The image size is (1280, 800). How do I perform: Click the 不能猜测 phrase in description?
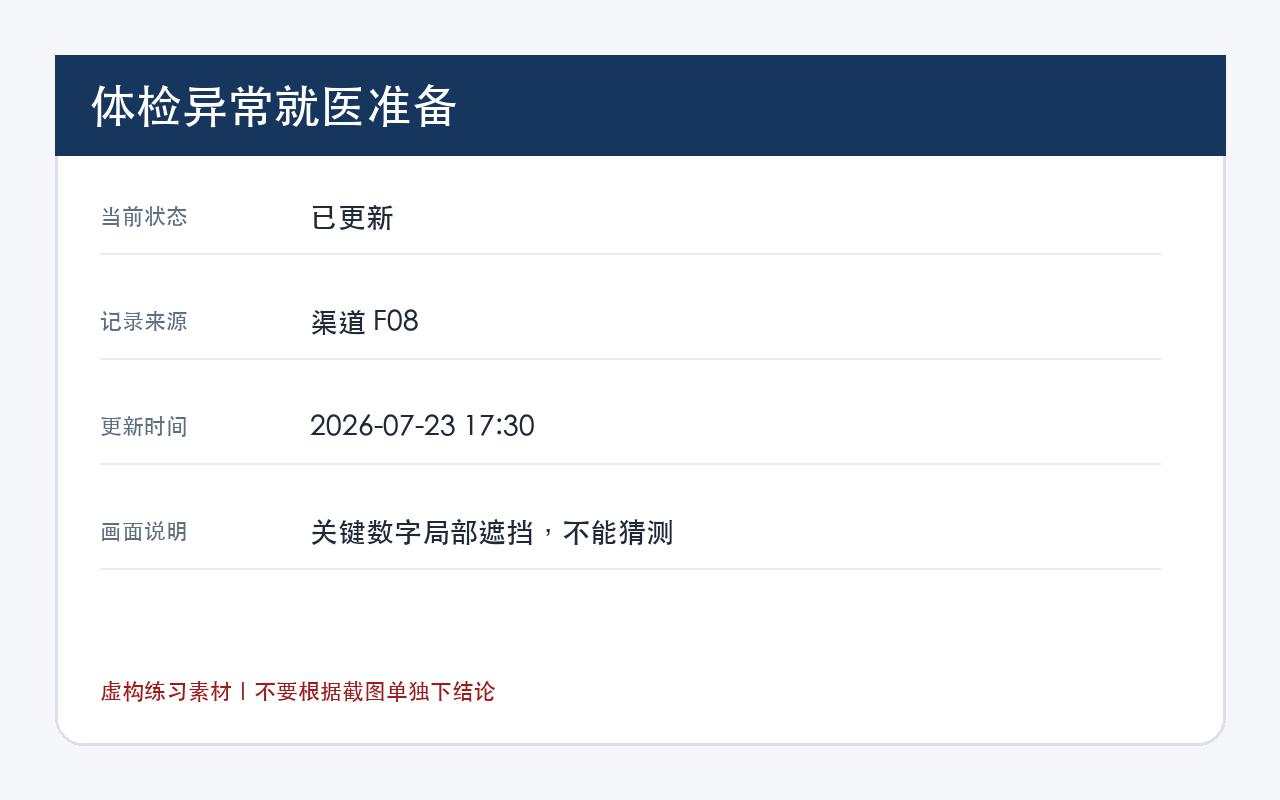(x=618, y=532)
